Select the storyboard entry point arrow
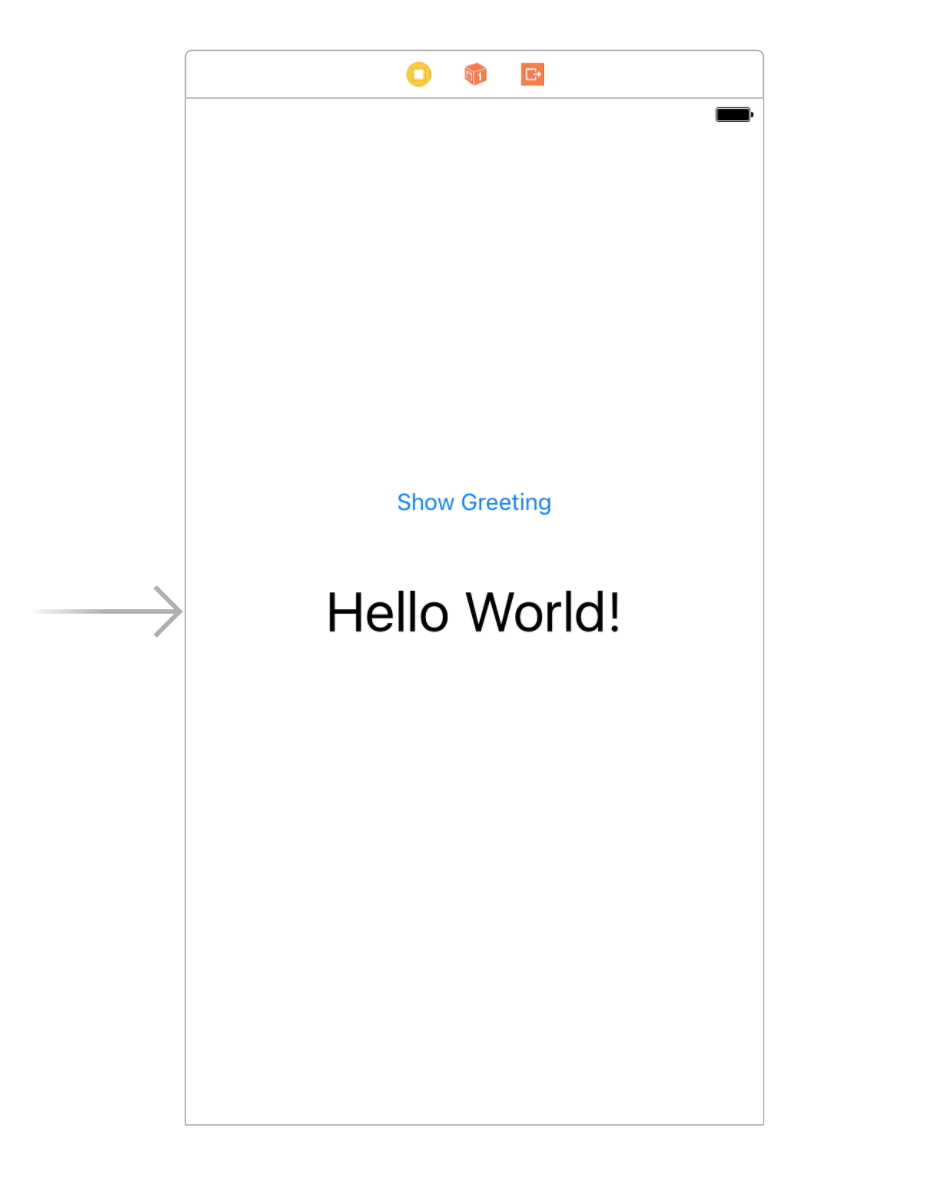This screenshot has height=1200, width=952. (x=110, y=611)
